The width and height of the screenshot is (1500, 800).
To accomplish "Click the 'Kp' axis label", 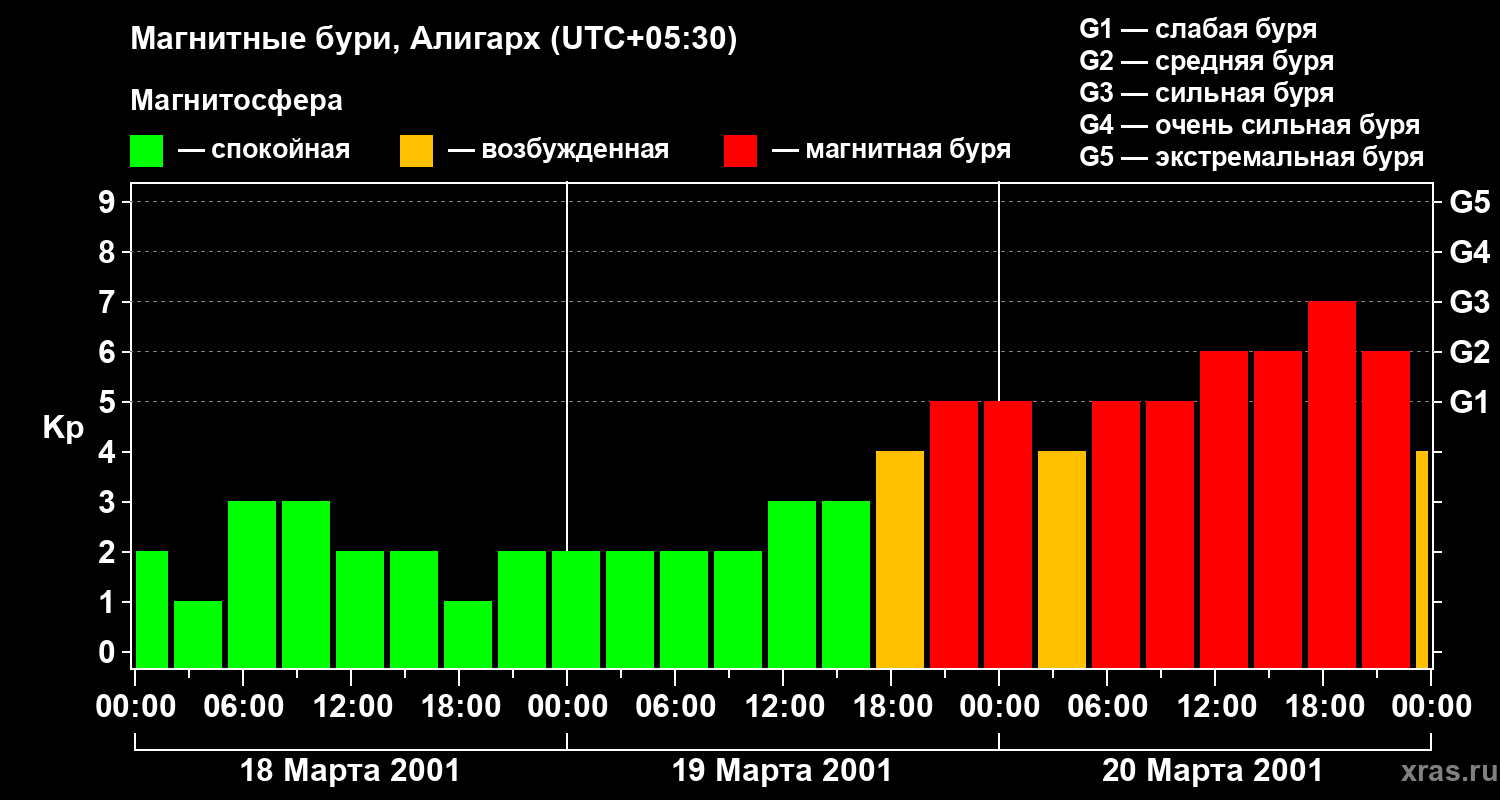I will click(x=64, y=428).
